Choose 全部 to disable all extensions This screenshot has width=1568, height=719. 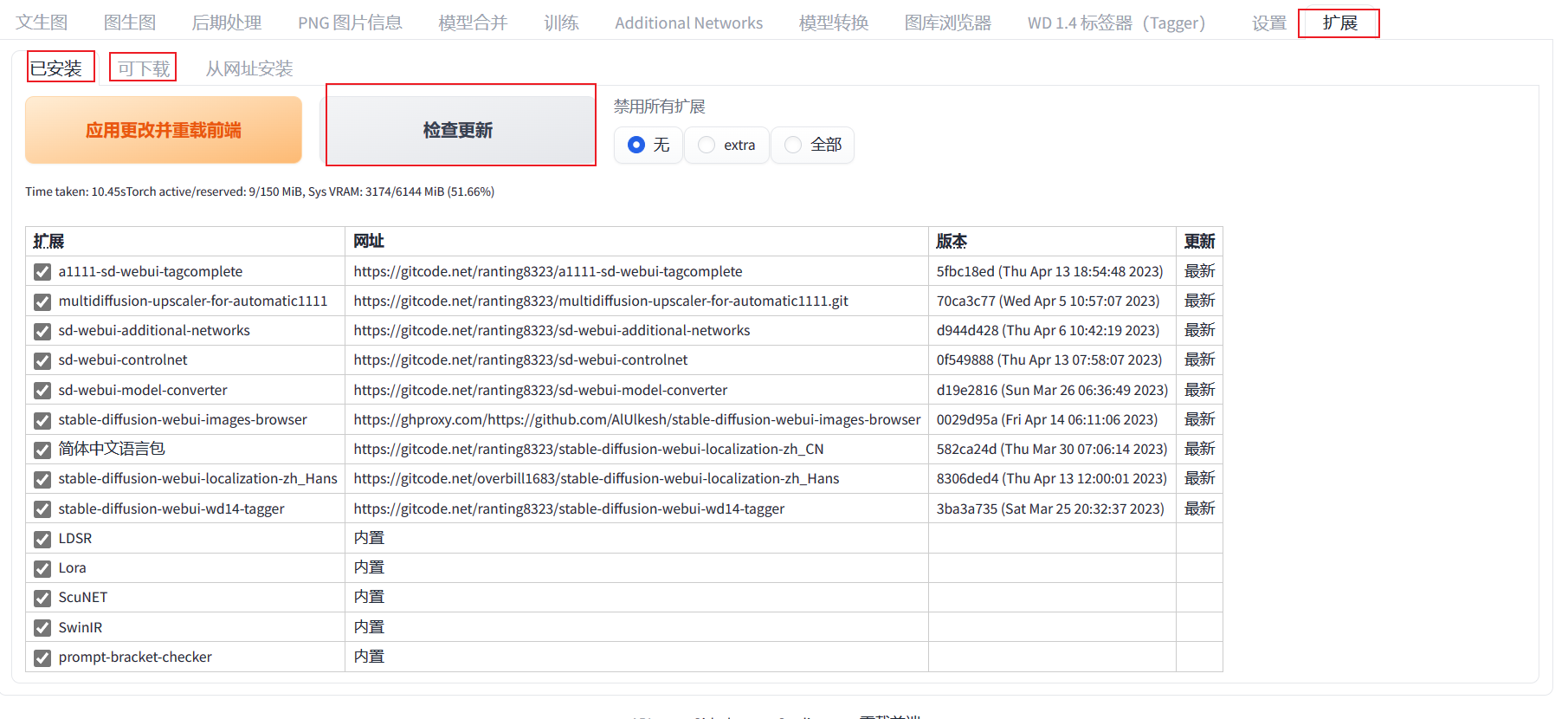tap(793, 145)
